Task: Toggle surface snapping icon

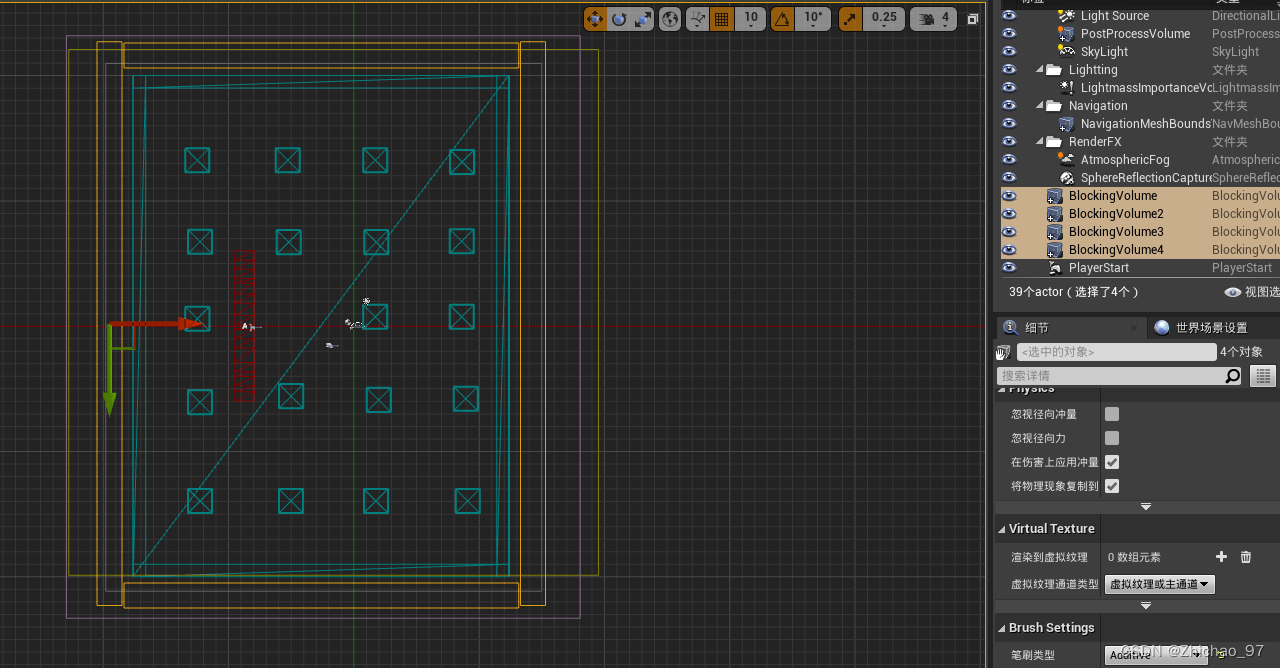Action: click(x=697, y=18)
